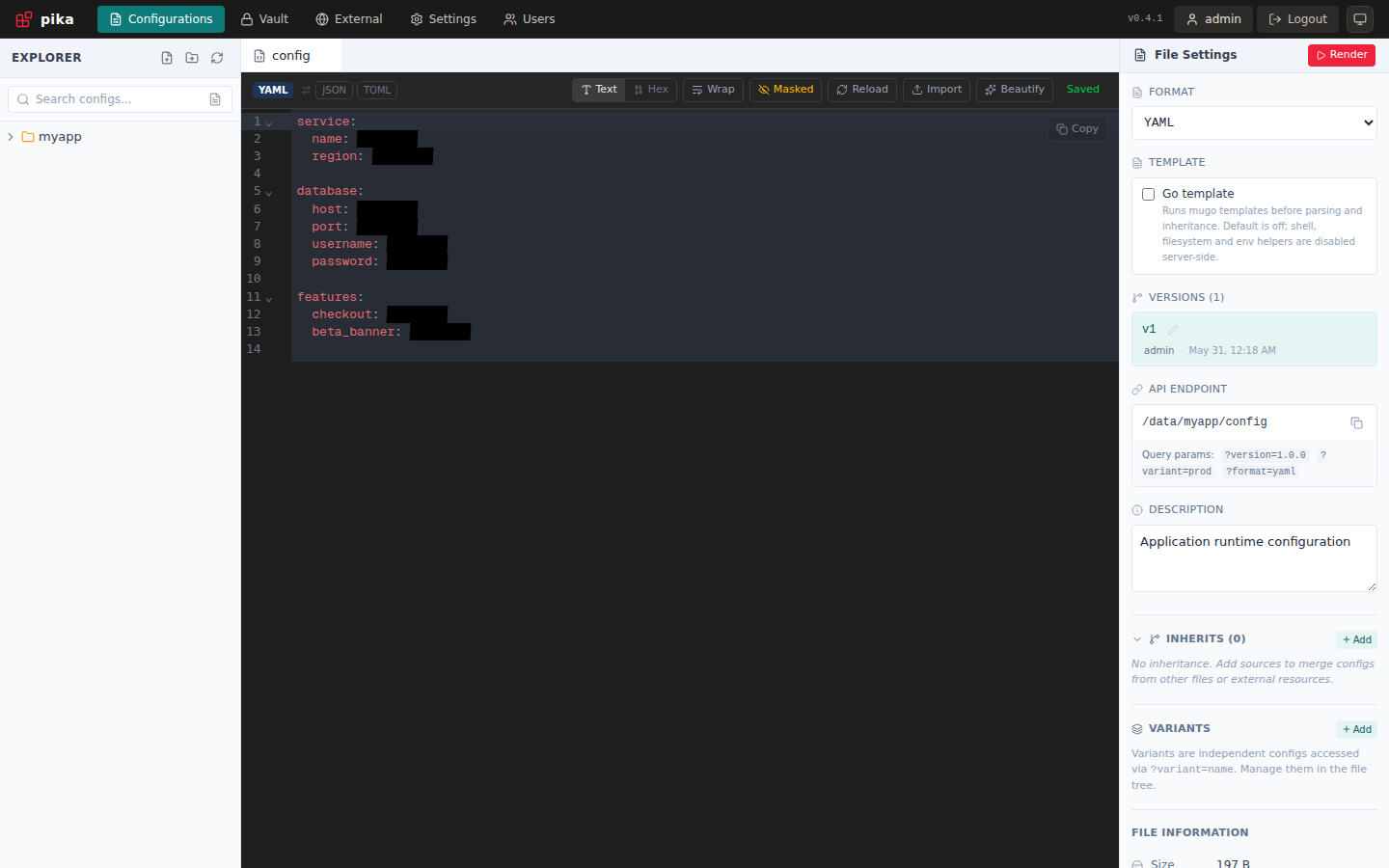Click Logout
The width and height of the screenshot is (1389, 868).
1297,19
